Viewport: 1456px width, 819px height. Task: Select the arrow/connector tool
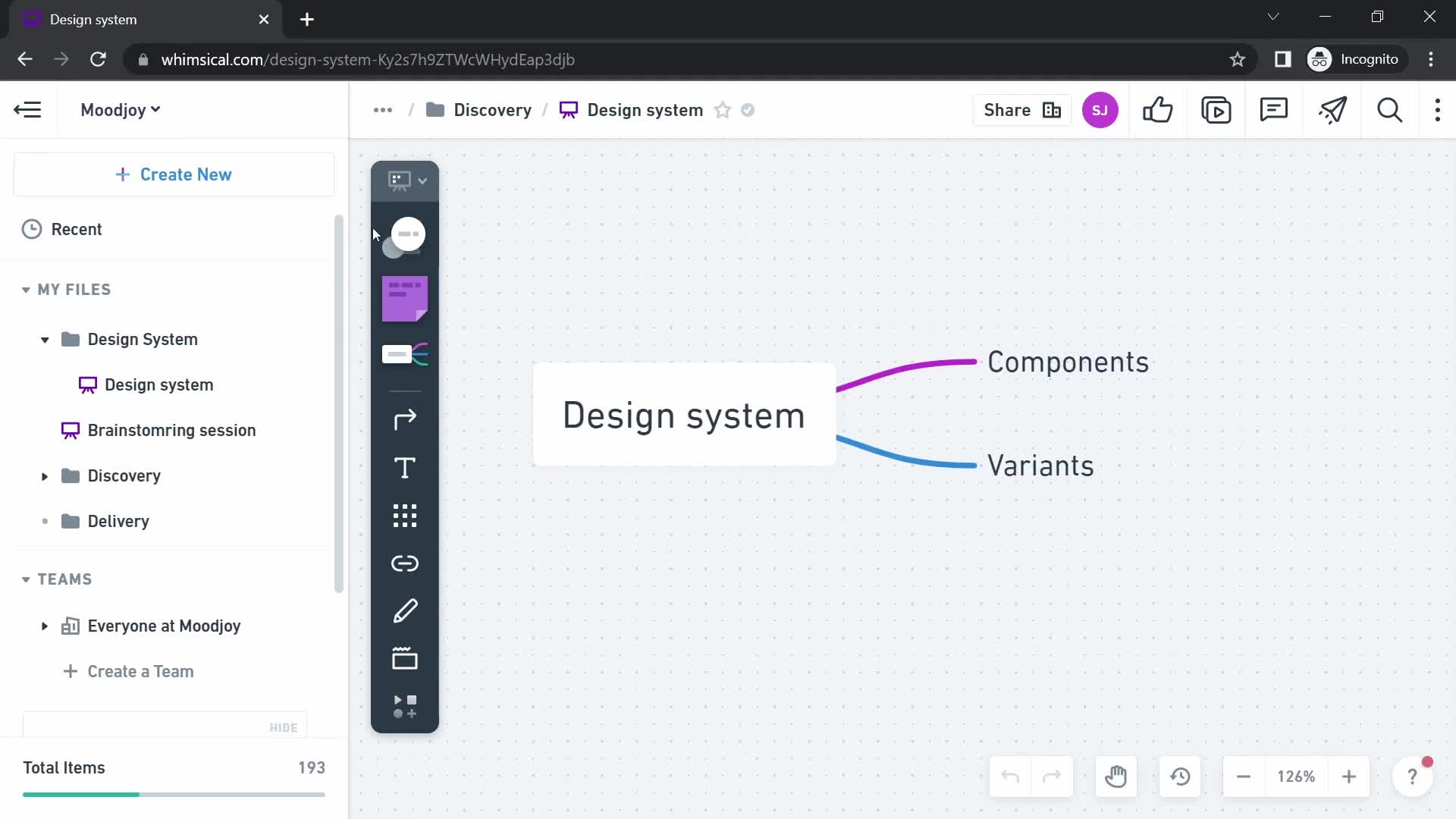[x=405, y=419]
